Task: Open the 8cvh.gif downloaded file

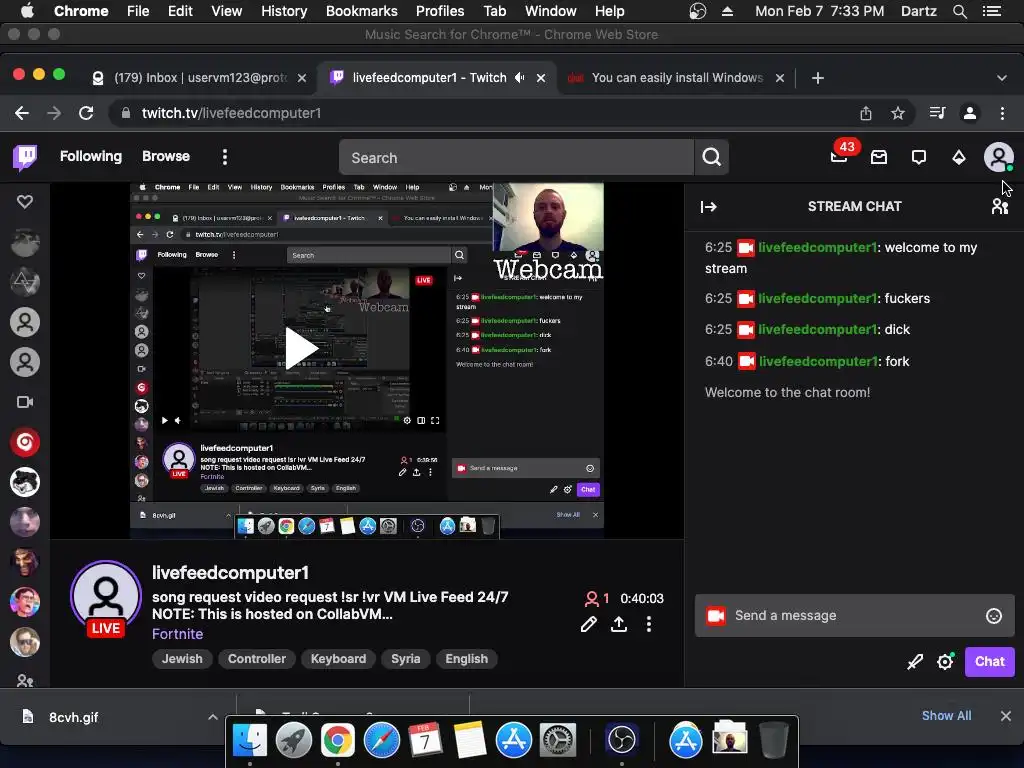Action: point(73,717)
